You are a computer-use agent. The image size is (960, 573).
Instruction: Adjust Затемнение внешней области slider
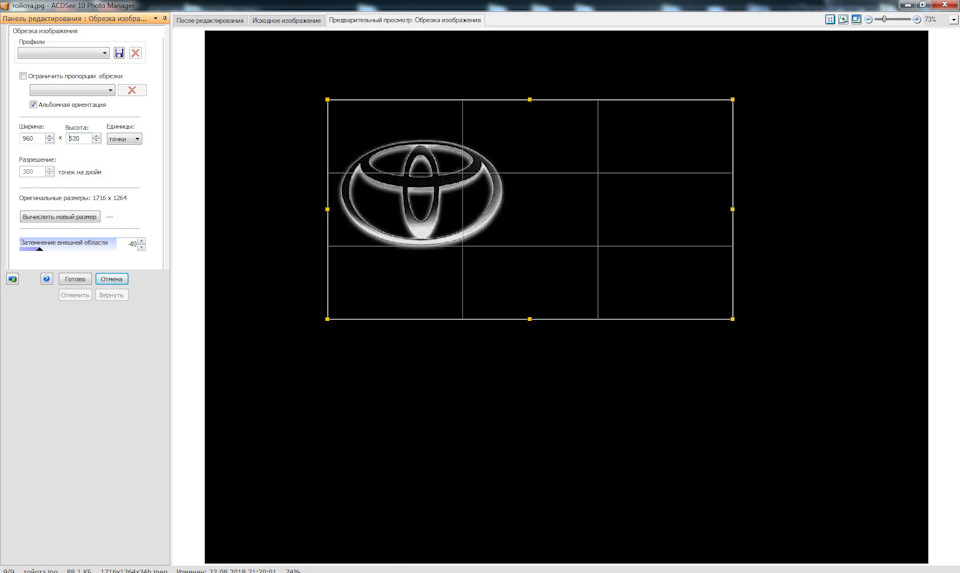(67, 244)
